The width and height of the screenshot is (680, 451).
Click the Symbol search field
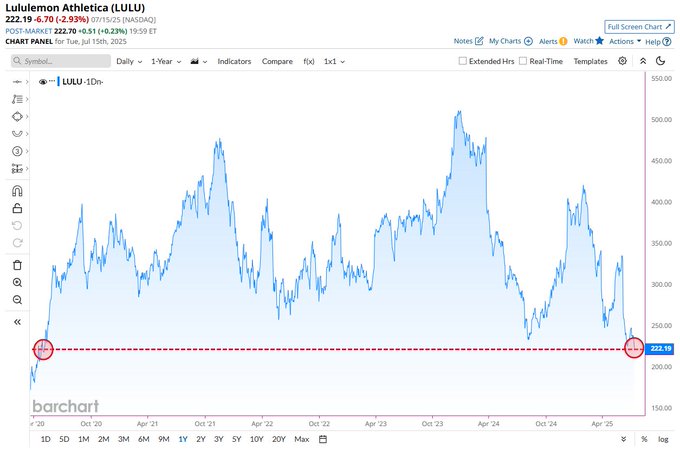coord(61,61)
